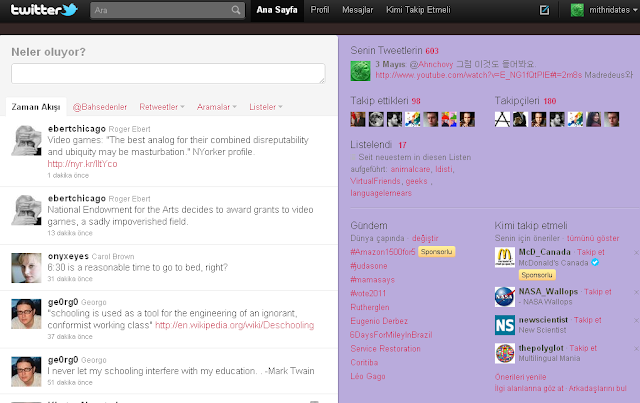Open the #judasone trending topic
This screenshot has height=403, width=640.
click(x=369, y=266)
